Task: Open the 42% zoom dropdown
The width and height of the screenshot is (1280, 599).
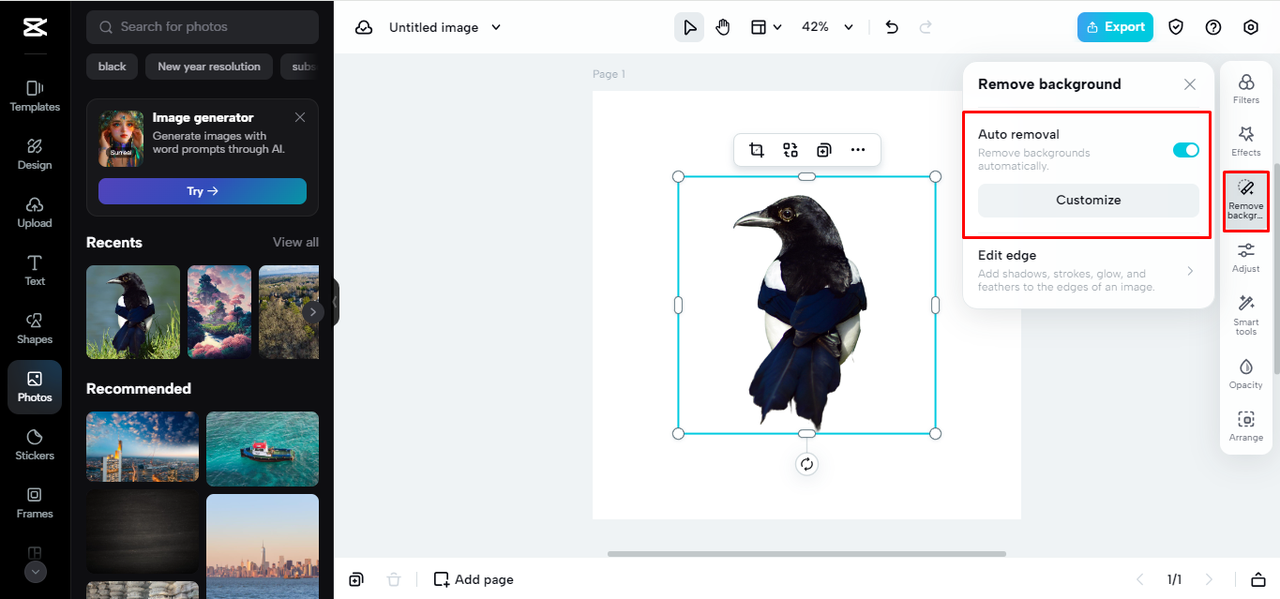Action: tap(828, 27)
